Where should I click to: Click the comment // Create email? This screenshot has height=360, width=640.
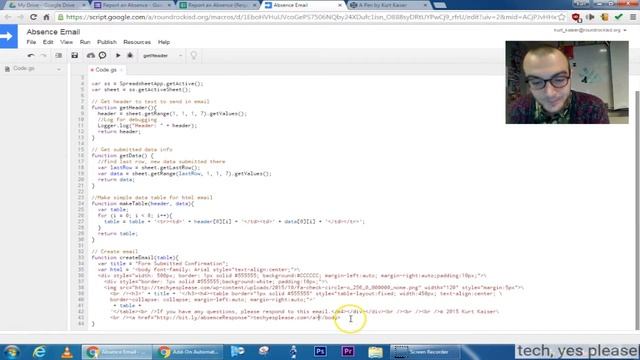[115, 251]
